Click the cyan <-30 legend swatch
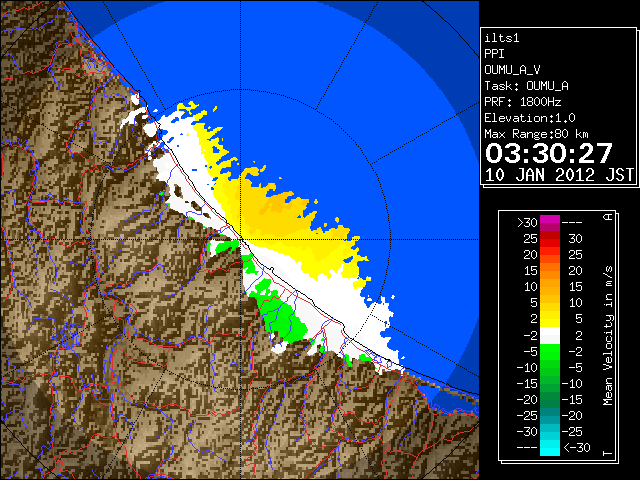 coord(550,447)
